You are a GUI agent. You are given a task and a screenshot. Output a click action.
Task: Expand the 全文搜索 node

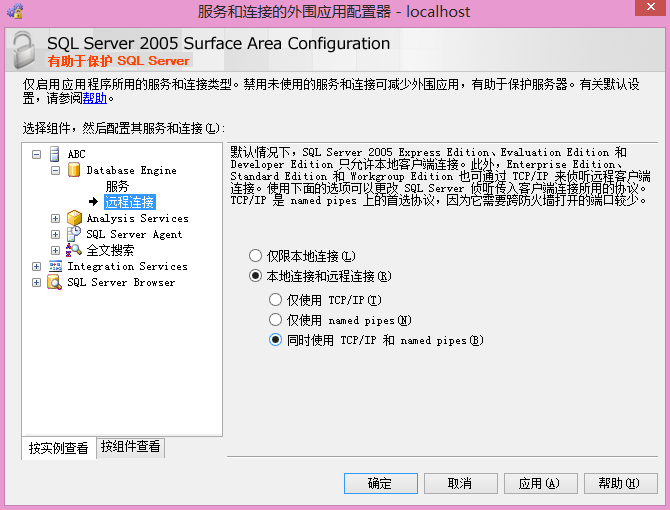pyautogui.click(x=56, y=250)
